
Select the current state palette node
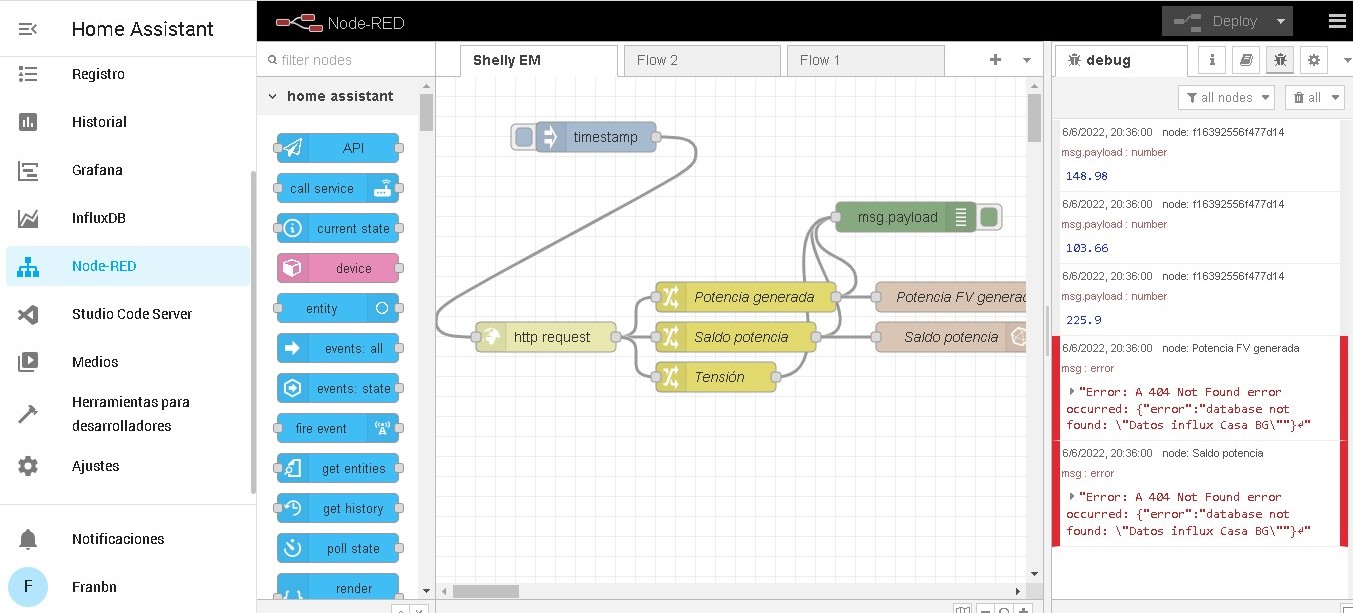pos(338,228)
